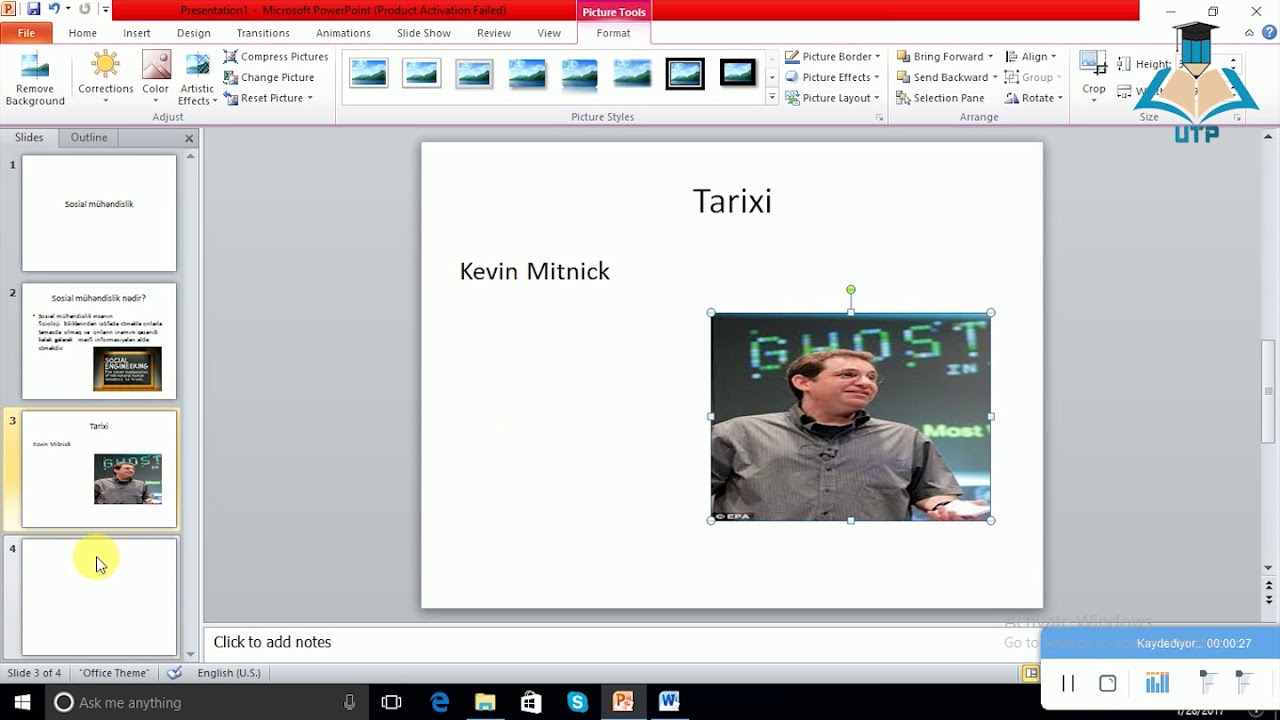The image size is (1280, 720).
Task: Save the presentation from the Quick Access Toolbar
Action: click(x=34, y=9)
